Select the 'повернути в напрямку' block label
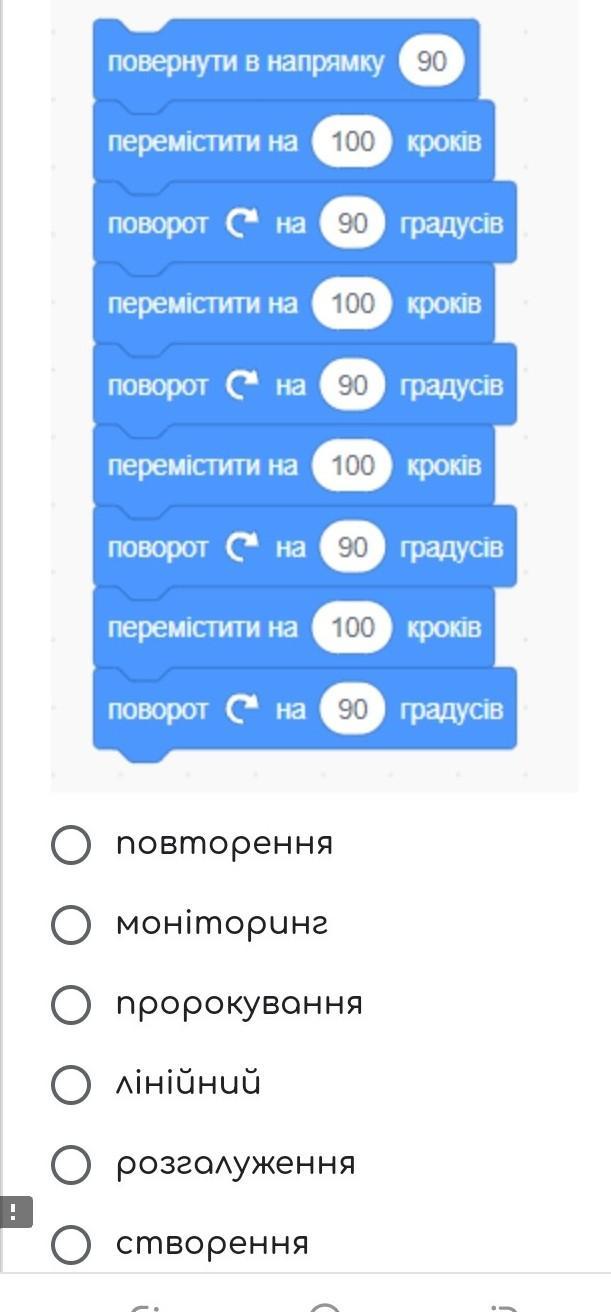 click(x=245, y=61)
